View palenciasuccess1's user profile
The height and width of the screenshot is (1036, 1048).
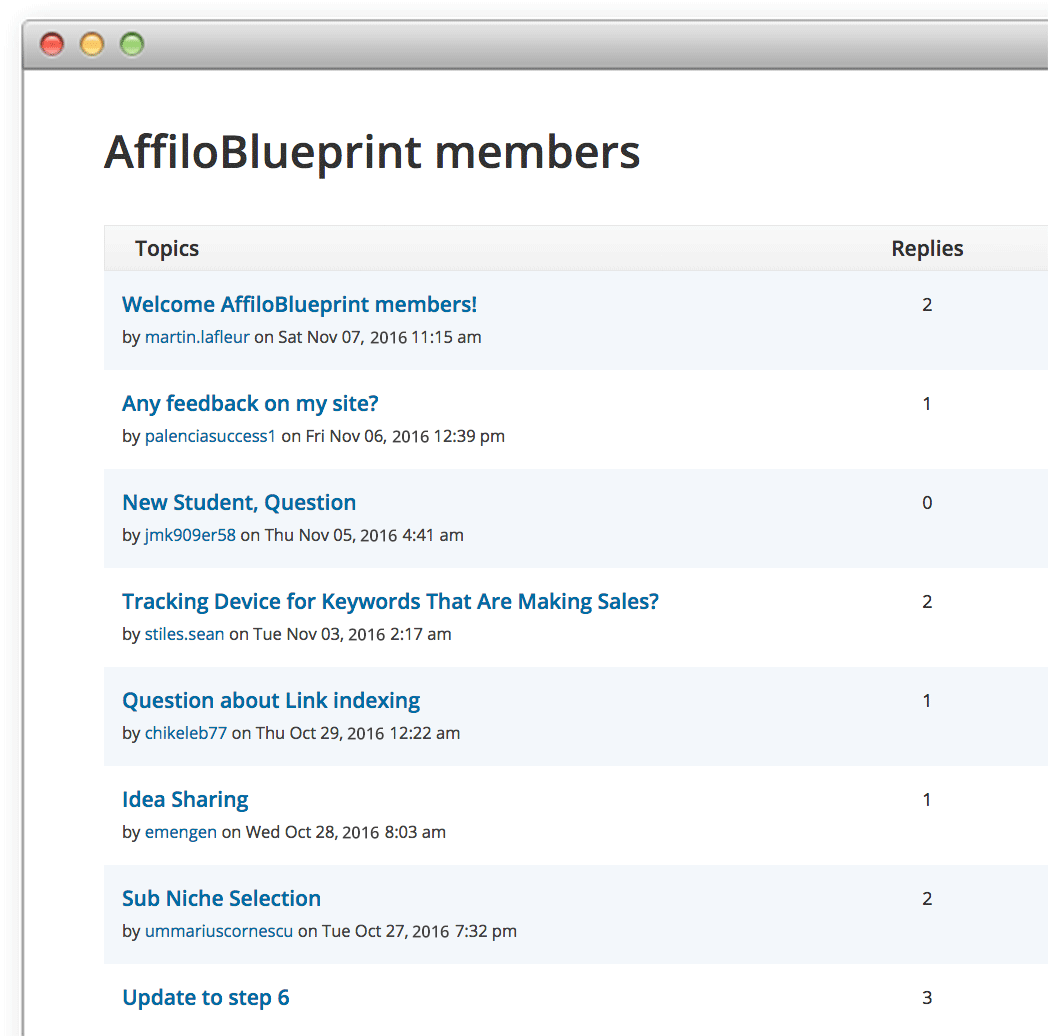(210, 436)
